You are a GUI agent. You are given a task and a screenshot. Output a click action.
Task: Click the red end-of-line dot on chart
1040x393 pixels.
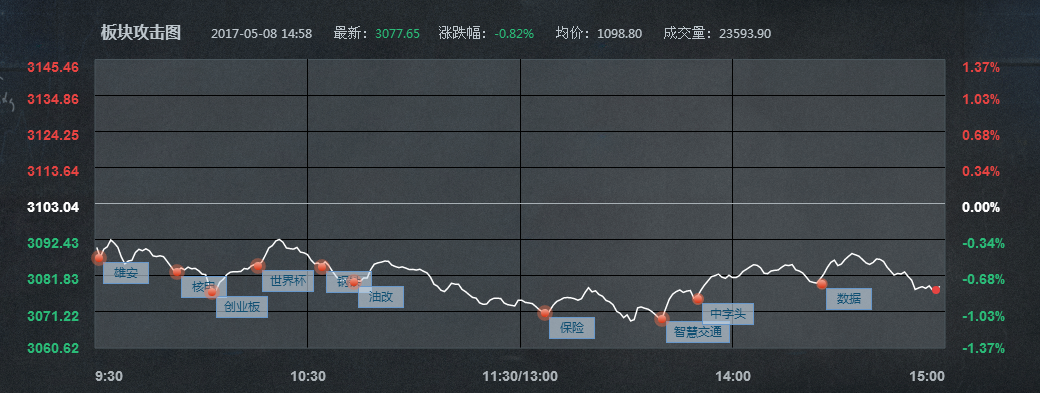(936, 290)
